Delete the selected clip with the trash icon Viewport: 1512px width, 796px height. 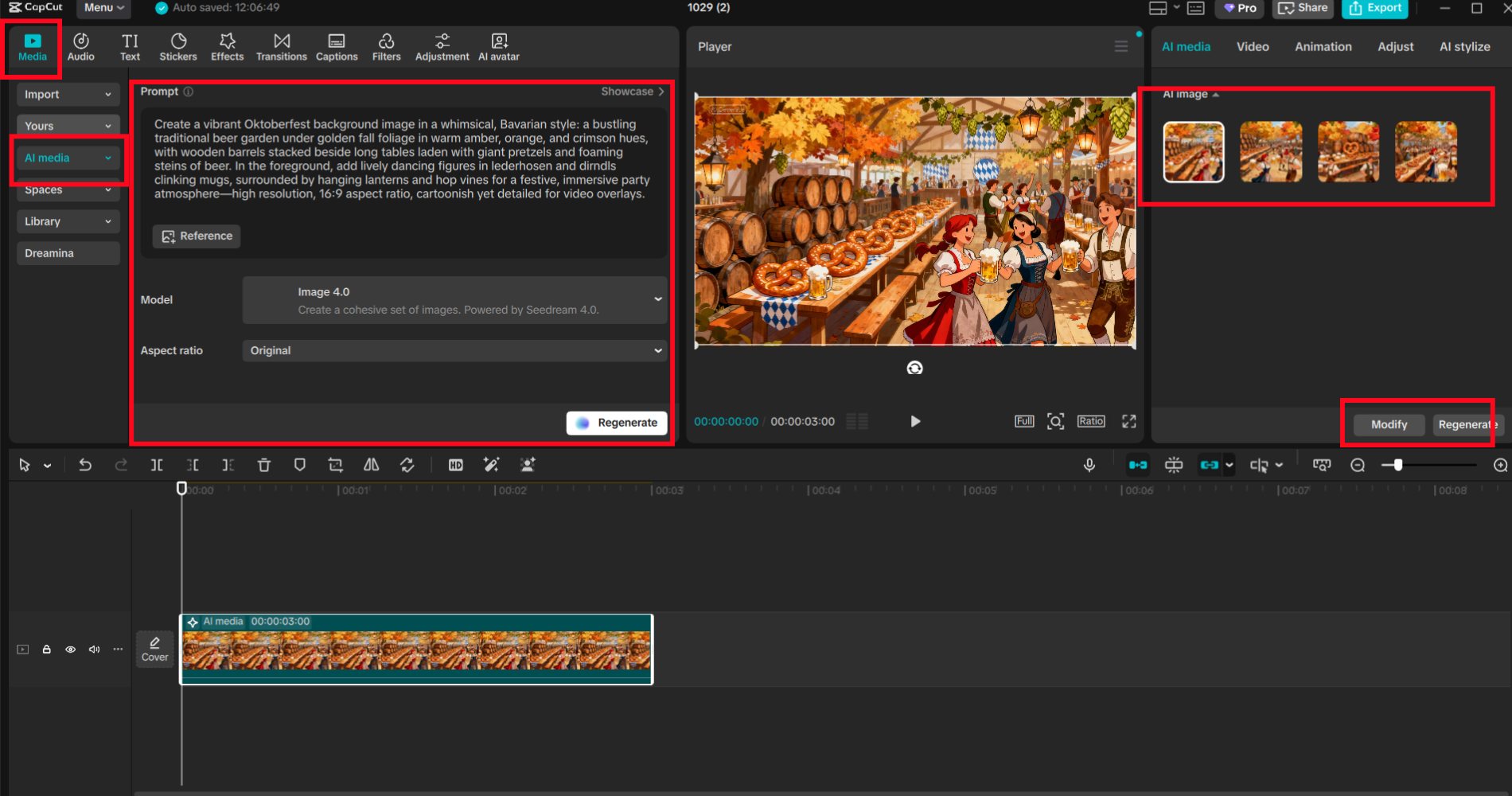(263, 465)
